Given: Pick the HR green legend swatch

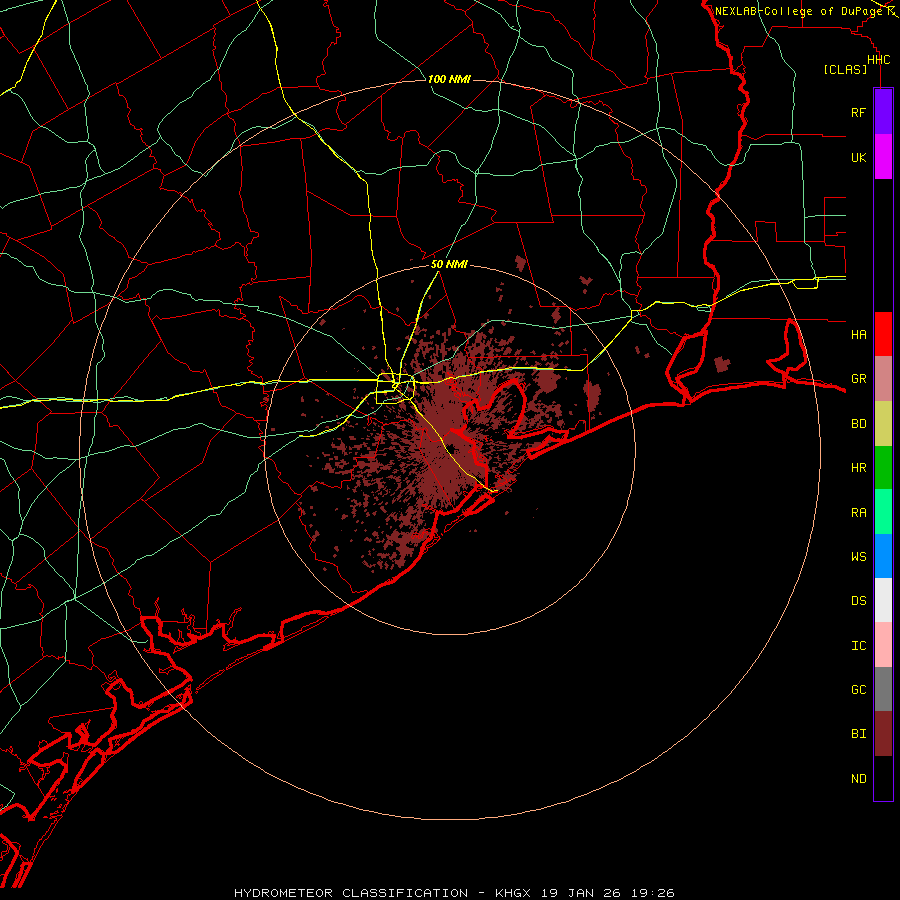Looking at the screenshot, I should 883,468.
